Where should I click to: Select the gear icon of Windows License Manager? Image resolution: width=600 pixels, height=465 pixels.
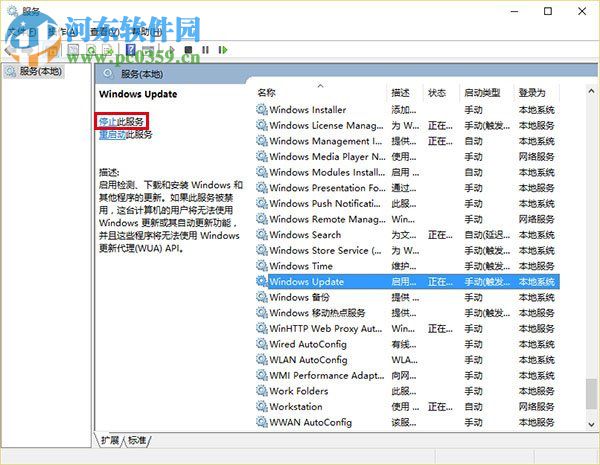click(x=262, y=126)
